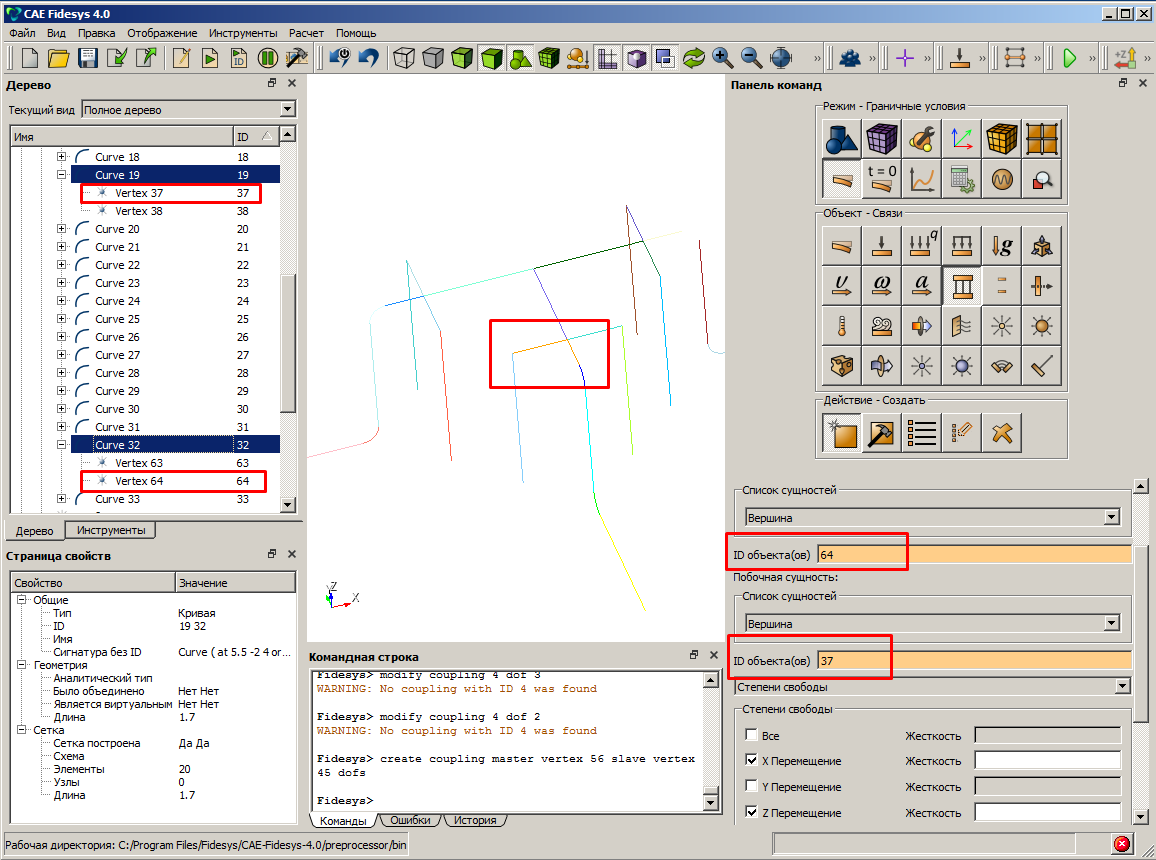The height and width of the screenshot is (860, 1156).
Task: Select the angular velocity omega icon
Action: click(x=882, y=285)
